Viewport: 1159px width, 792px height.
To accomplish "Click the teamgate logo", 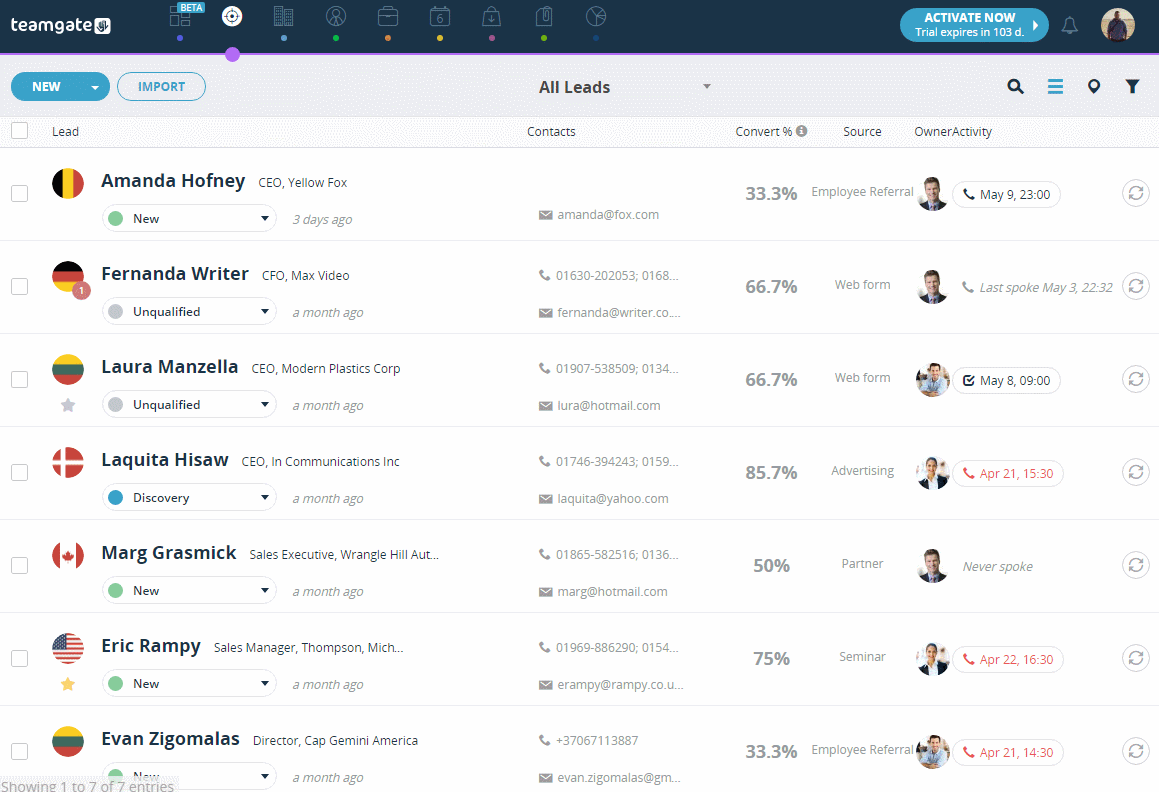I will point(61,25).
